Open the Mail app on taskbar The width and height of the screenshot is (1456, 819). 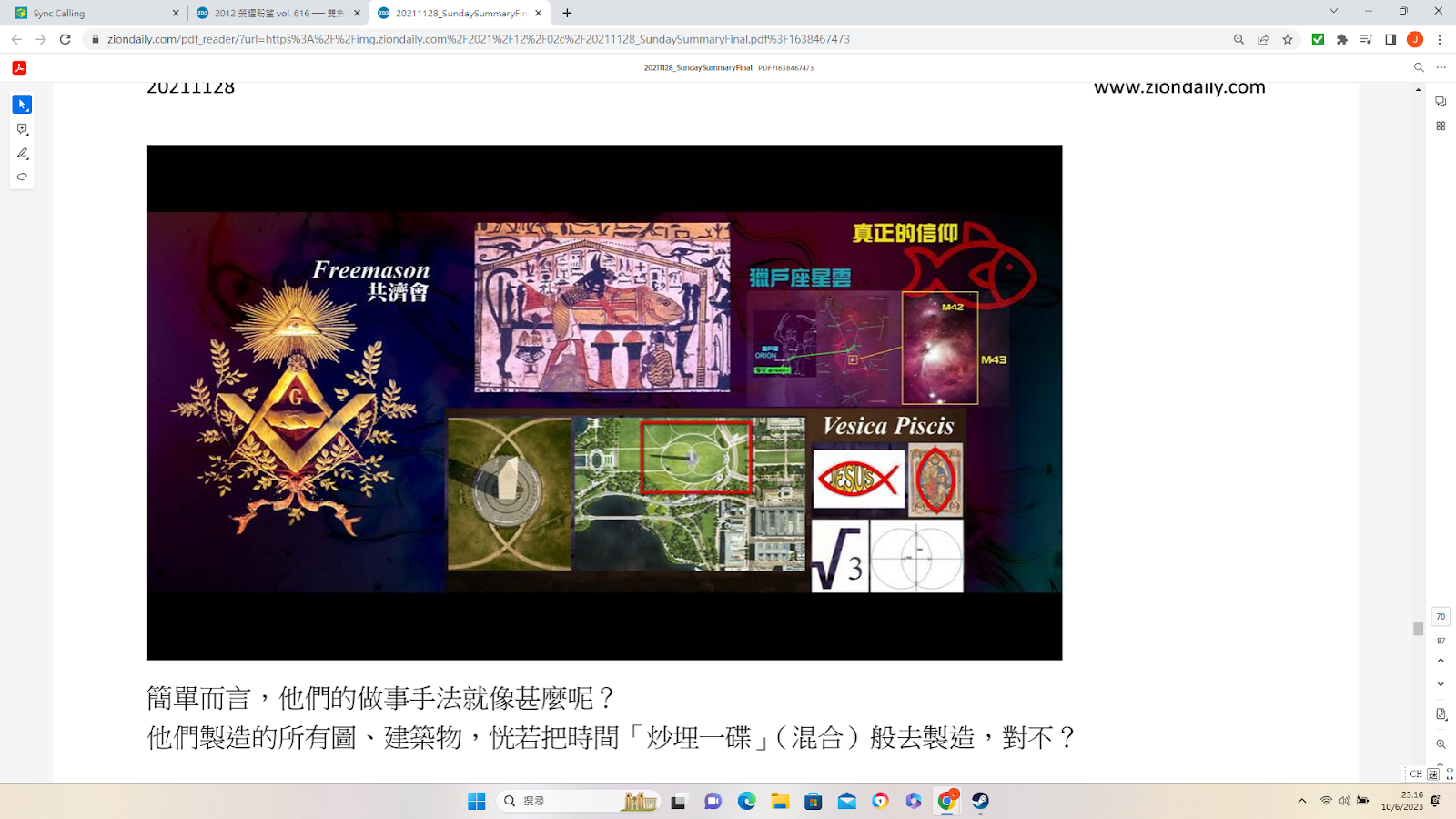(847, 801)
